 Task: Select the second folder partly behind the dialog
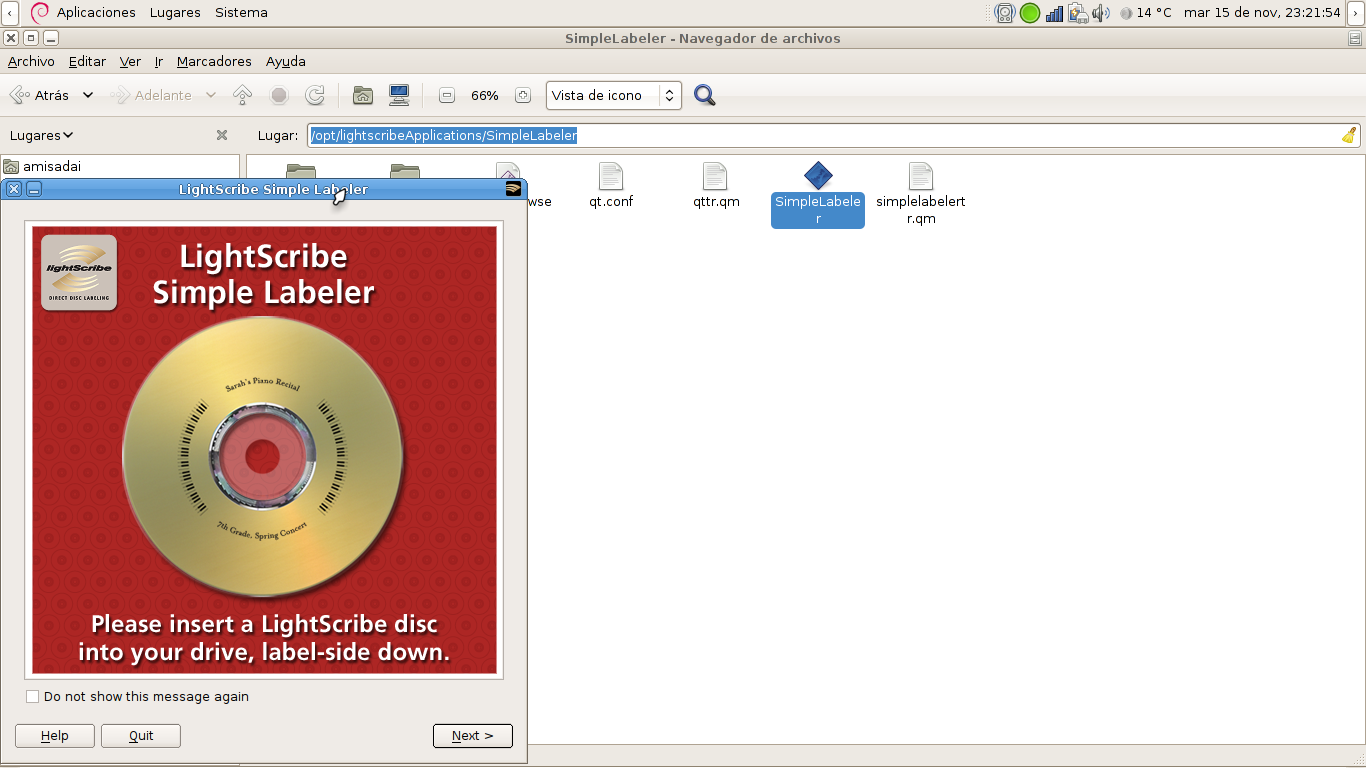[x=404, y=170]
